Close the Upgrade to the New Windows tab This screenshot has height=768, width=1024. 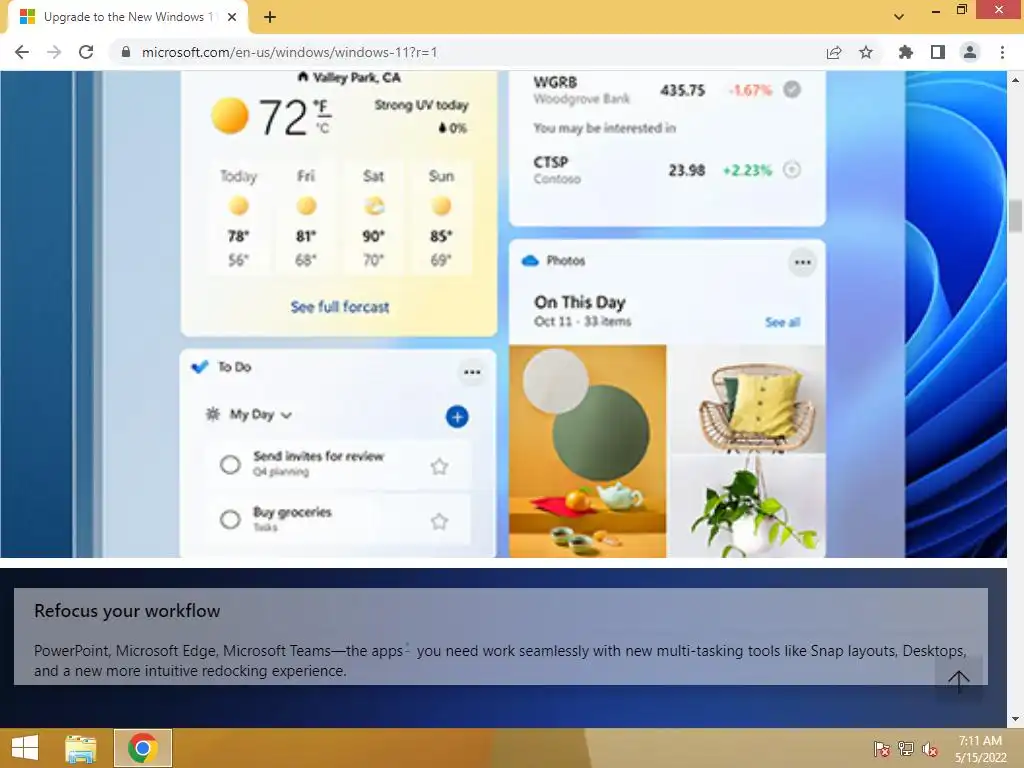[x=232, y=17]
